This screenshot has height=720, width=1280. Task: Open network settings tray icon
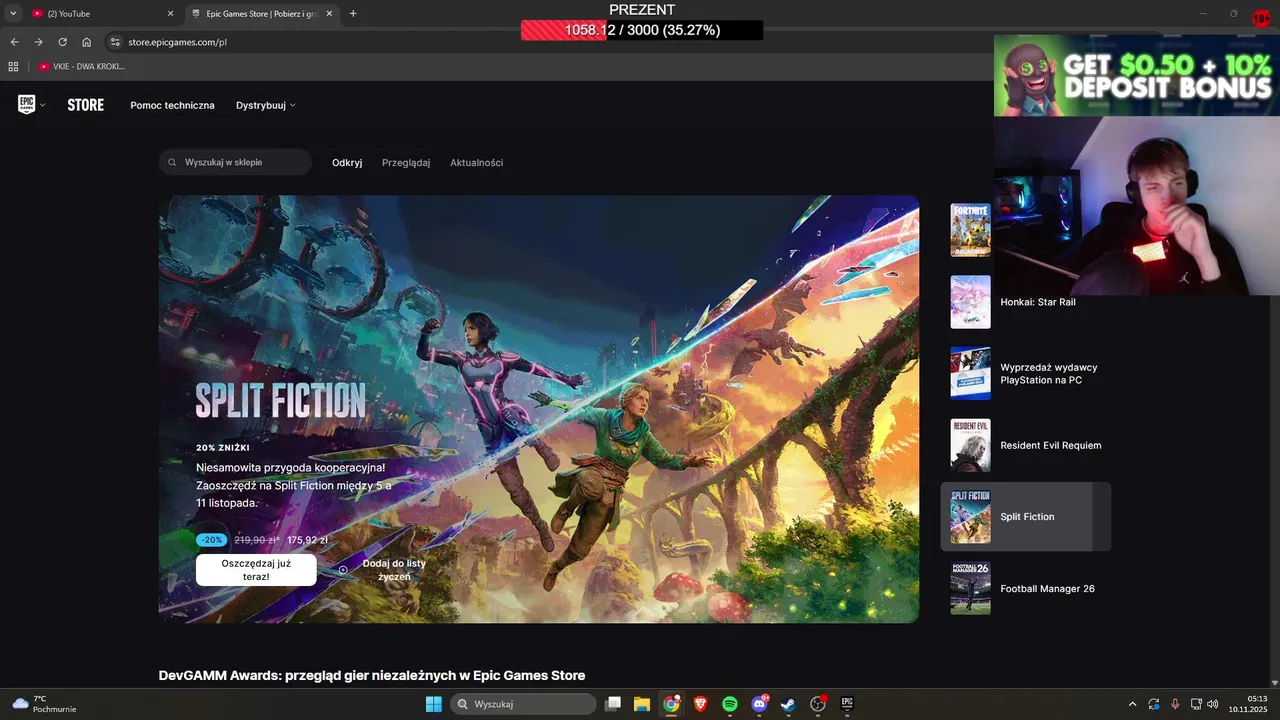coord(1196,704)
